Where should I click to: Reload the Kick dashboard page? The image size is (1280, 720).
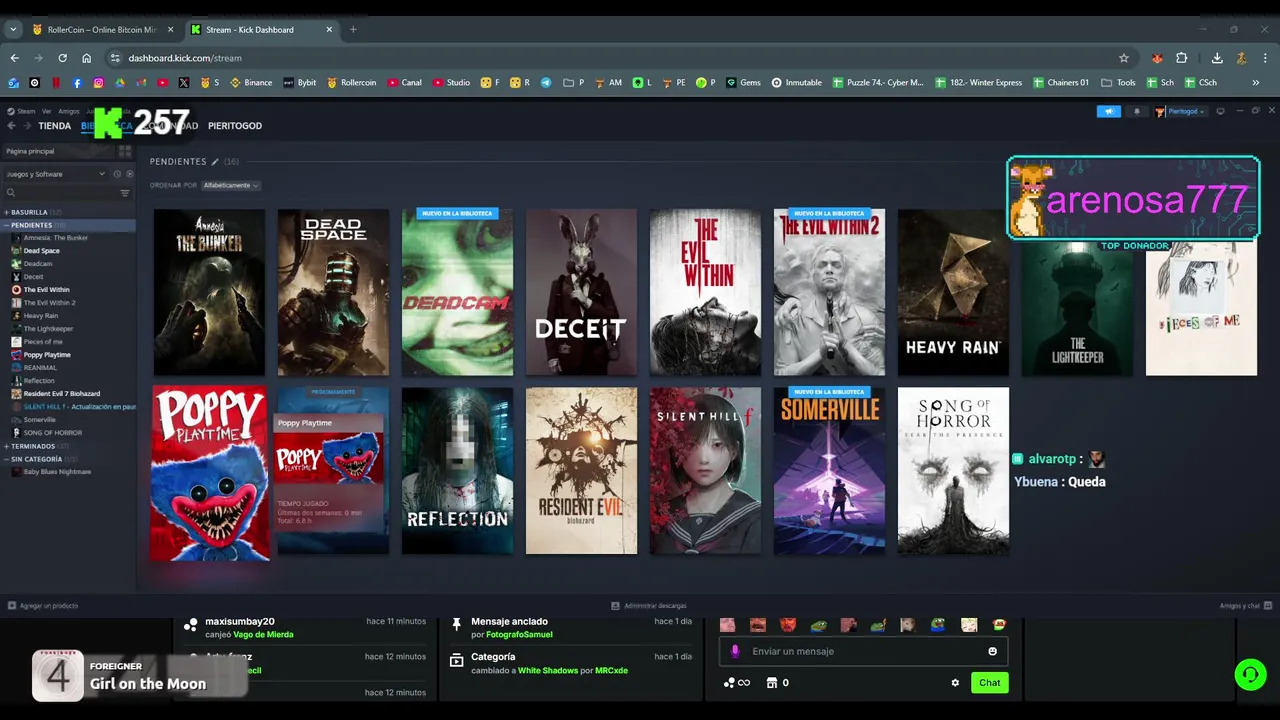pos(62,58)
